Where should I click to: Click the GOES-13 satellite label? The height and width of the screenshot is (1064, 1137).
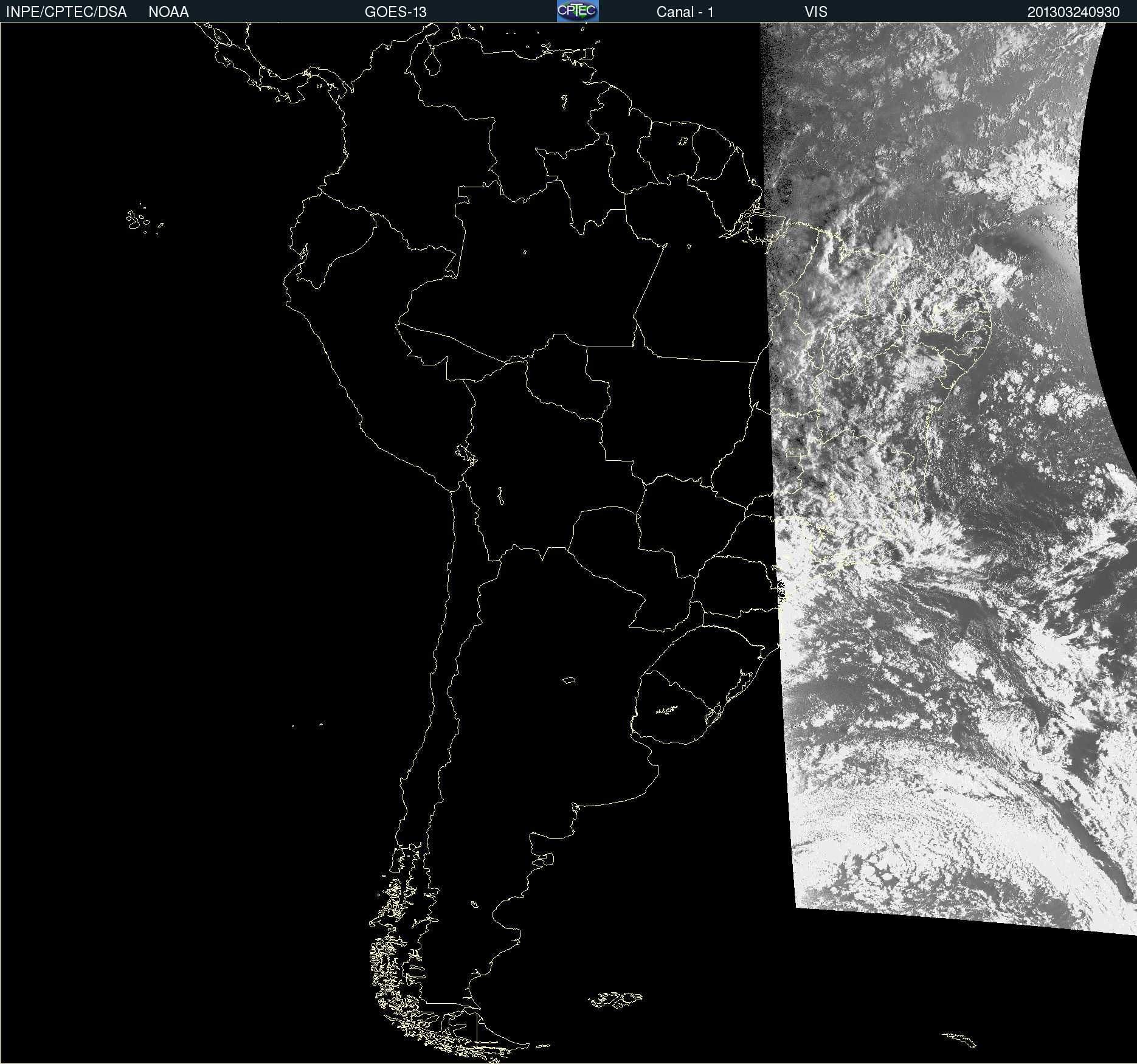pos(396,12)
